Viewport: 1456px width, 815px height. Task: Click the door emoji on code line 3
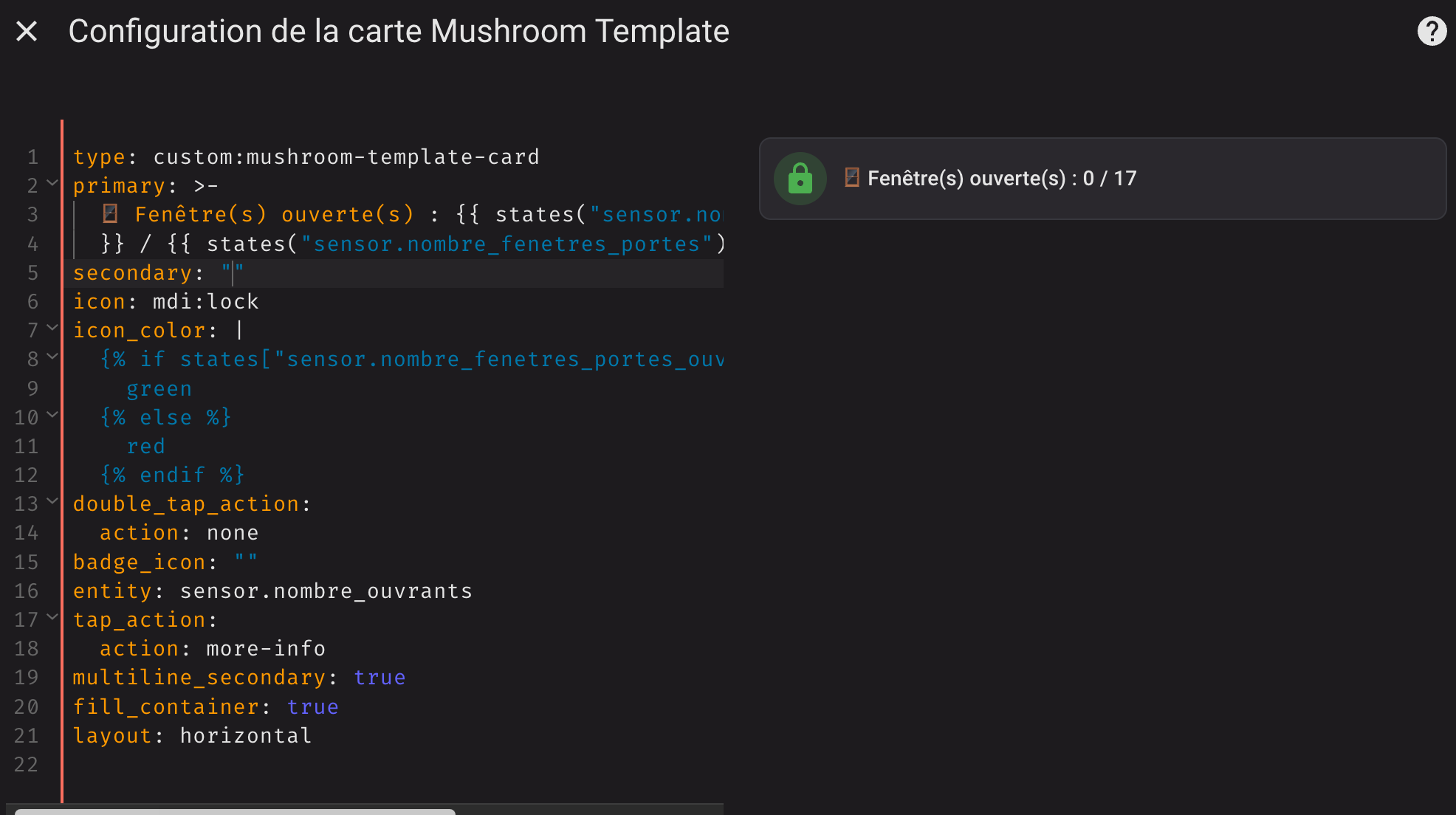(x=110, y=214)
